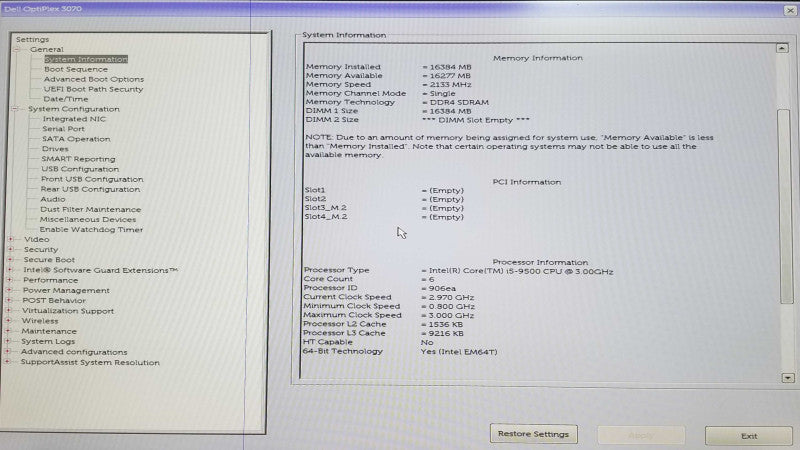800x450 pixels.
Task: Select System Information in the tree
Action: [x=86, y=59]
